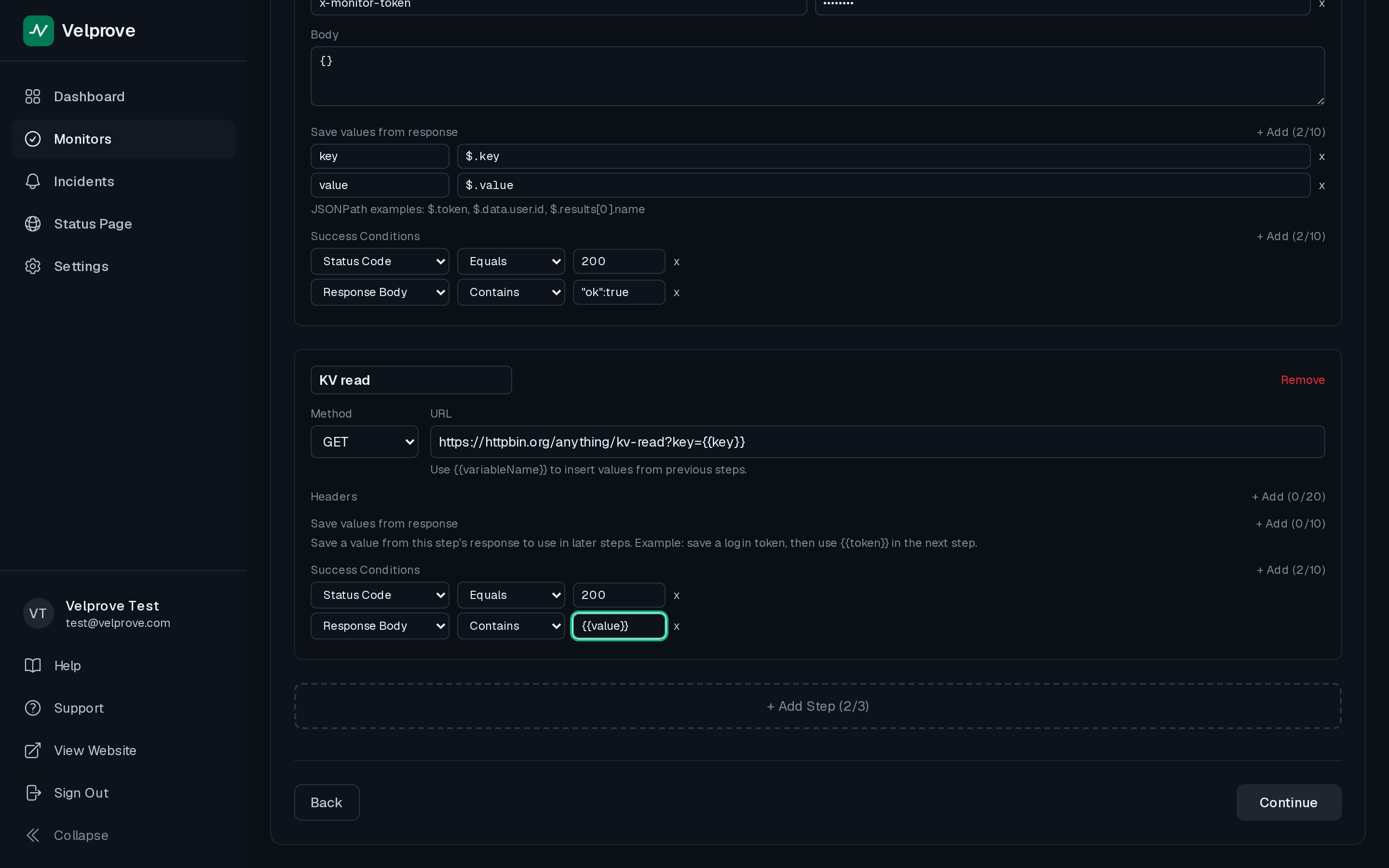This screenshot has width=1389, height=868.
Task: Edit the $.key JSONPath field
Action: 884,156
